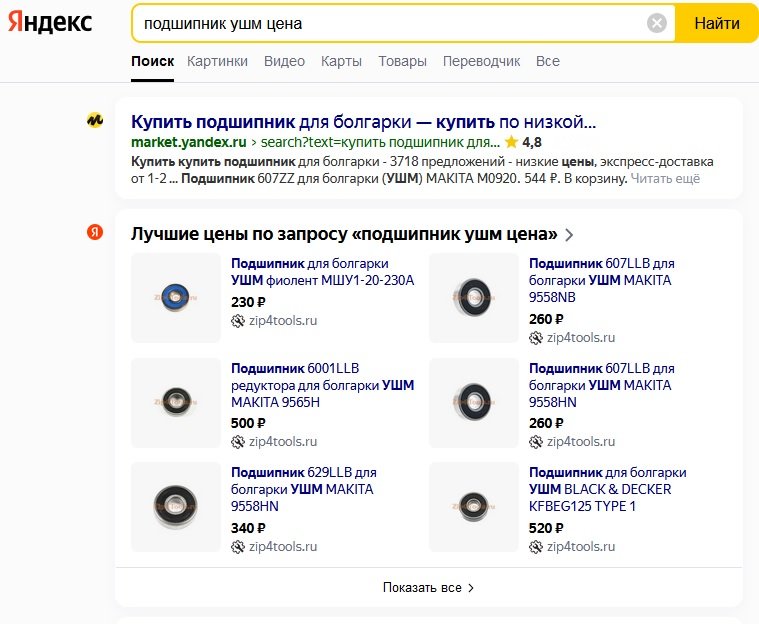Open Подшипник BLACK & DECKER KFBEG125 TYPE 1 link
This screenshot has width=759, height=624.
coord(607,489)
